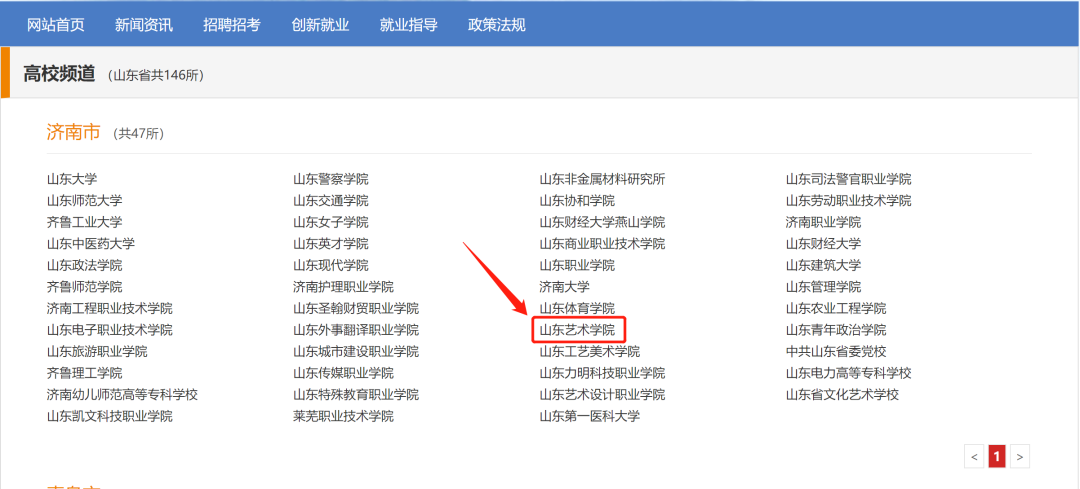Open 山东外事翻译职业学院 link
Viewport: 1080px width, 489px height.
pyautogui.click(x=355, y=330)
